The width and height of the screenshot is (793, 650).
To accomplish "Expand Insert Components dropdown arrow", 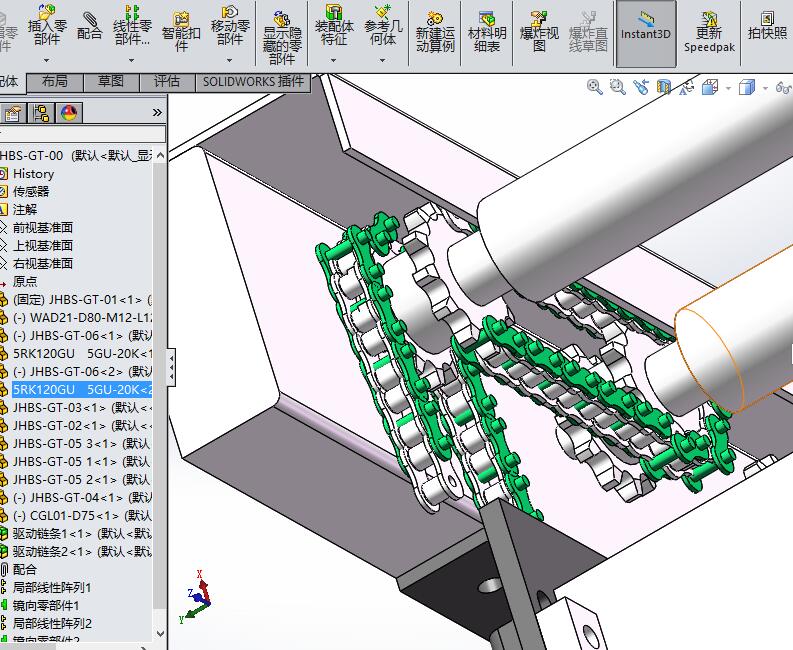I will [x=47, y=60].
